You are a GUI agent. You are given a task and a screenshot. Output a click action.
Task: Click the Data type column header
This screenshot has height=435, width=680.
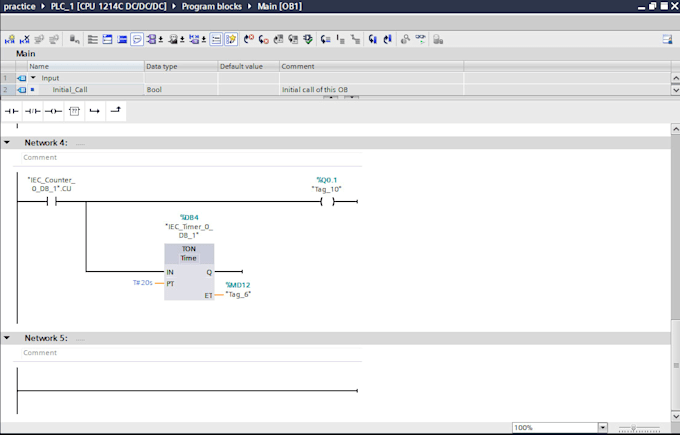coord(181,66)
